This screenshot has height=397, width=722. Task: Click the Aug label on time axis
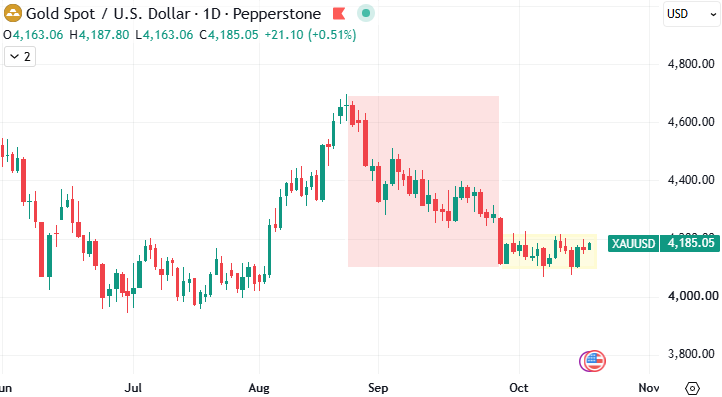(259, 388)
